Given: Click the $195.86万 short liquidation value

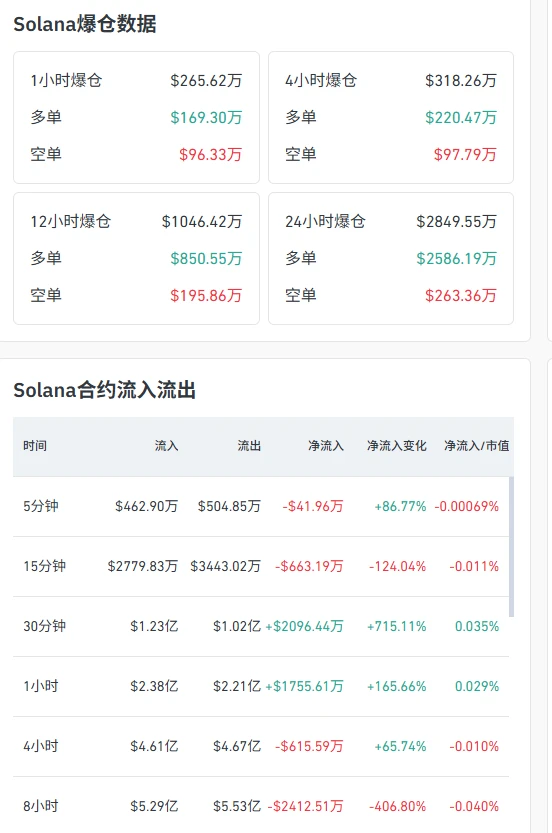Looking at the screenshot, I should (x=206, y=295).
